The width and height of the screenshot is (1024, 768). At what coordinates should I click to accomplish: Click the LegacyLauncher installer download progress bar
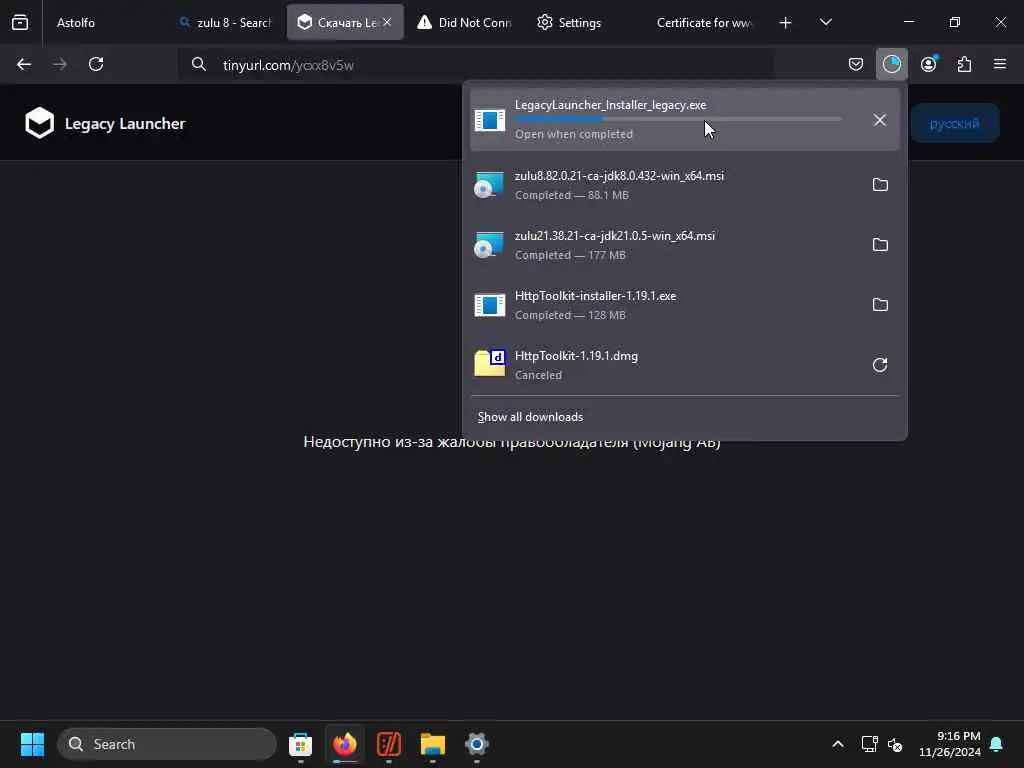[x=677, y=120]
